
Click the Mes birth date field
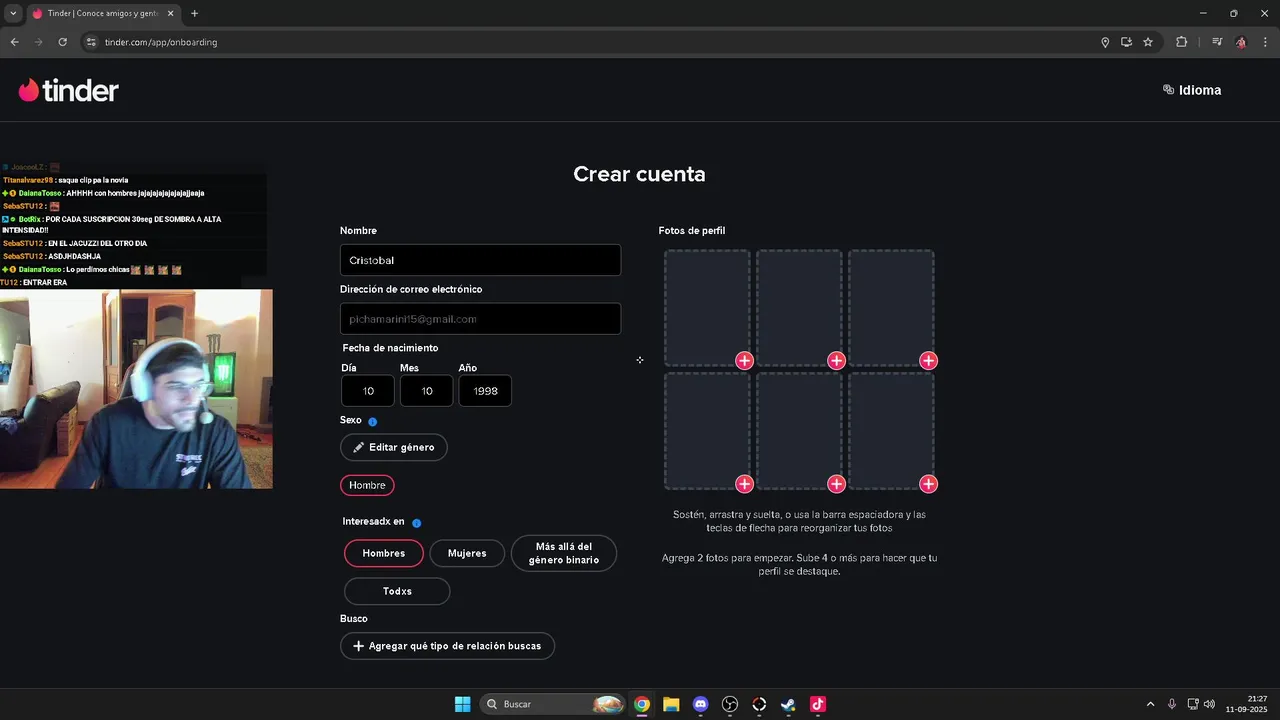(x=427, y=391)
